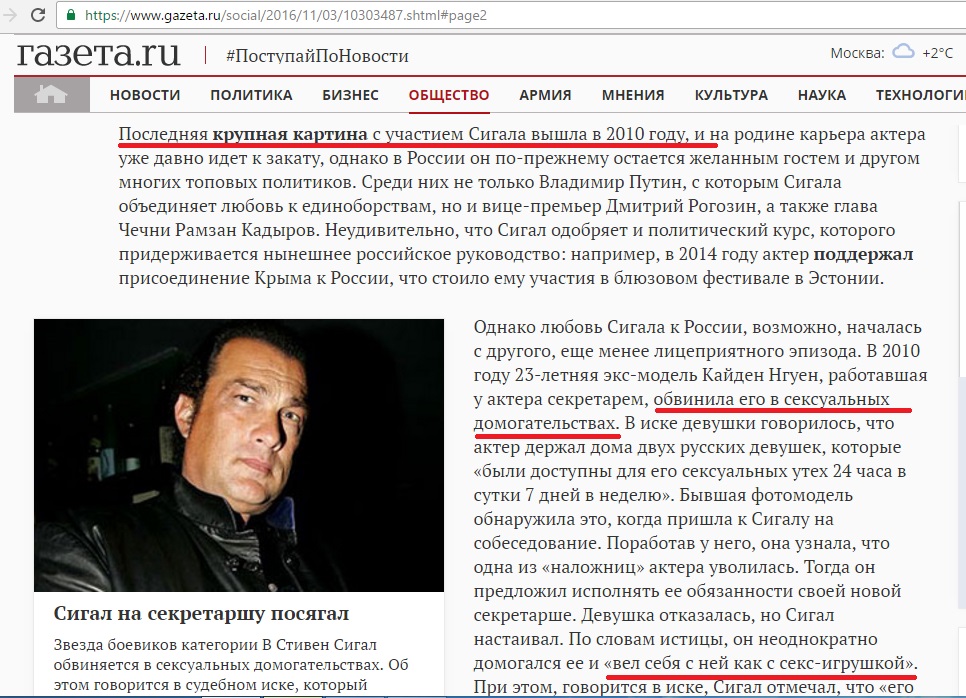Viewport: 966px width, 698px height.
Task: Go to the Бизнес section
Action: coord(351,95)
